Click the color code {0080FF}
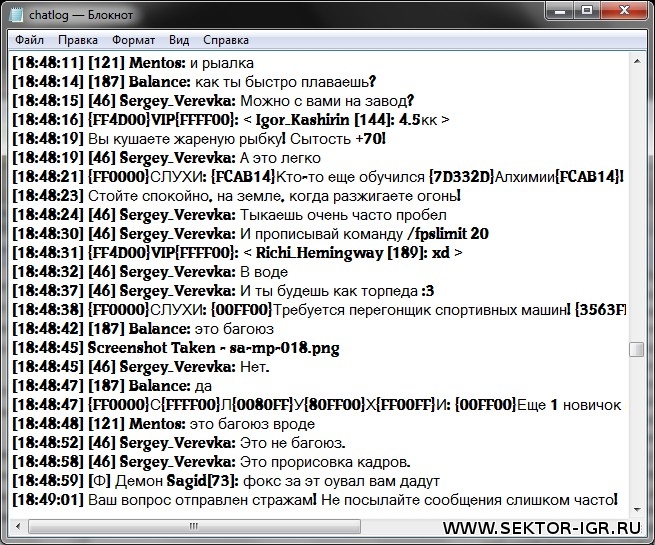Screen dimensions: 655x545 [263, 405]
